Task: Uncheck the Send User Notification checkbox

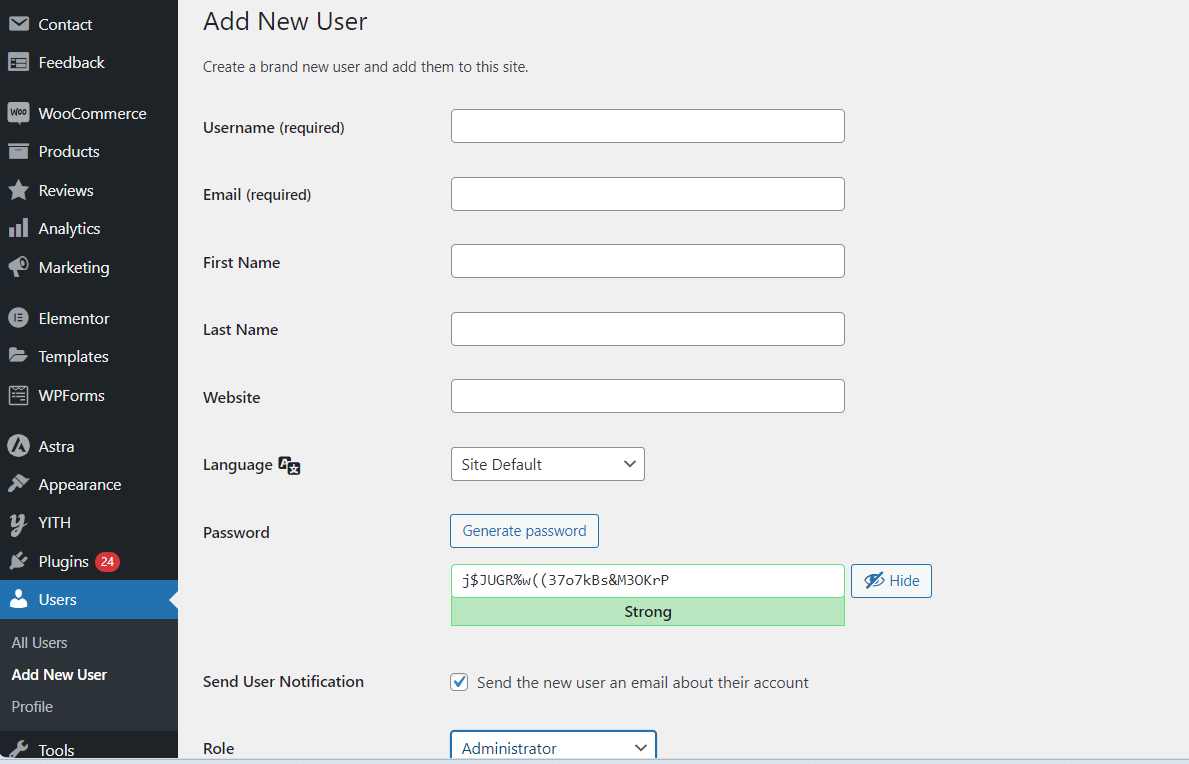Action: coord(459,681)
